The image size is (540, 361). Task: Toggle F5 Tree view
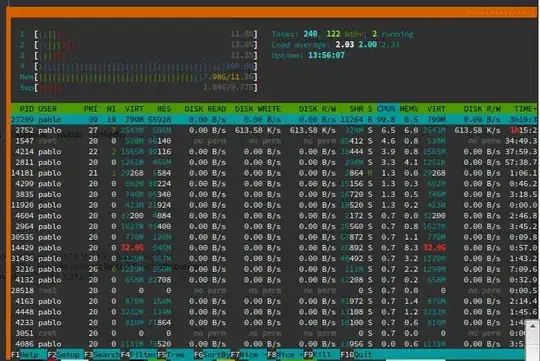point(175,354)
